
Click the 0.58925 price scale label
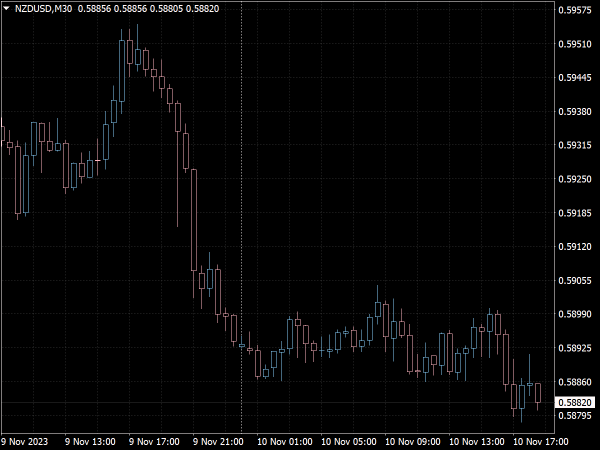575,348
